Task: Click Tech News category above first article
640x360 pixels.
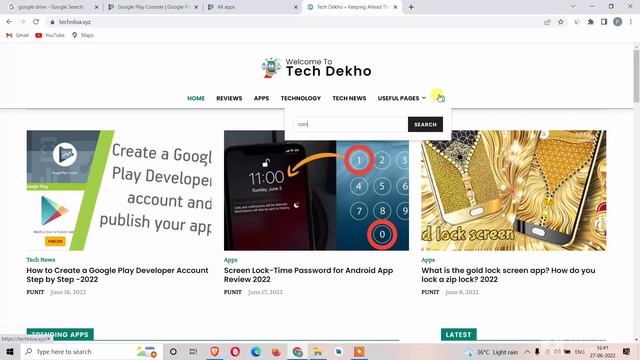Action: tap(40, 260)
